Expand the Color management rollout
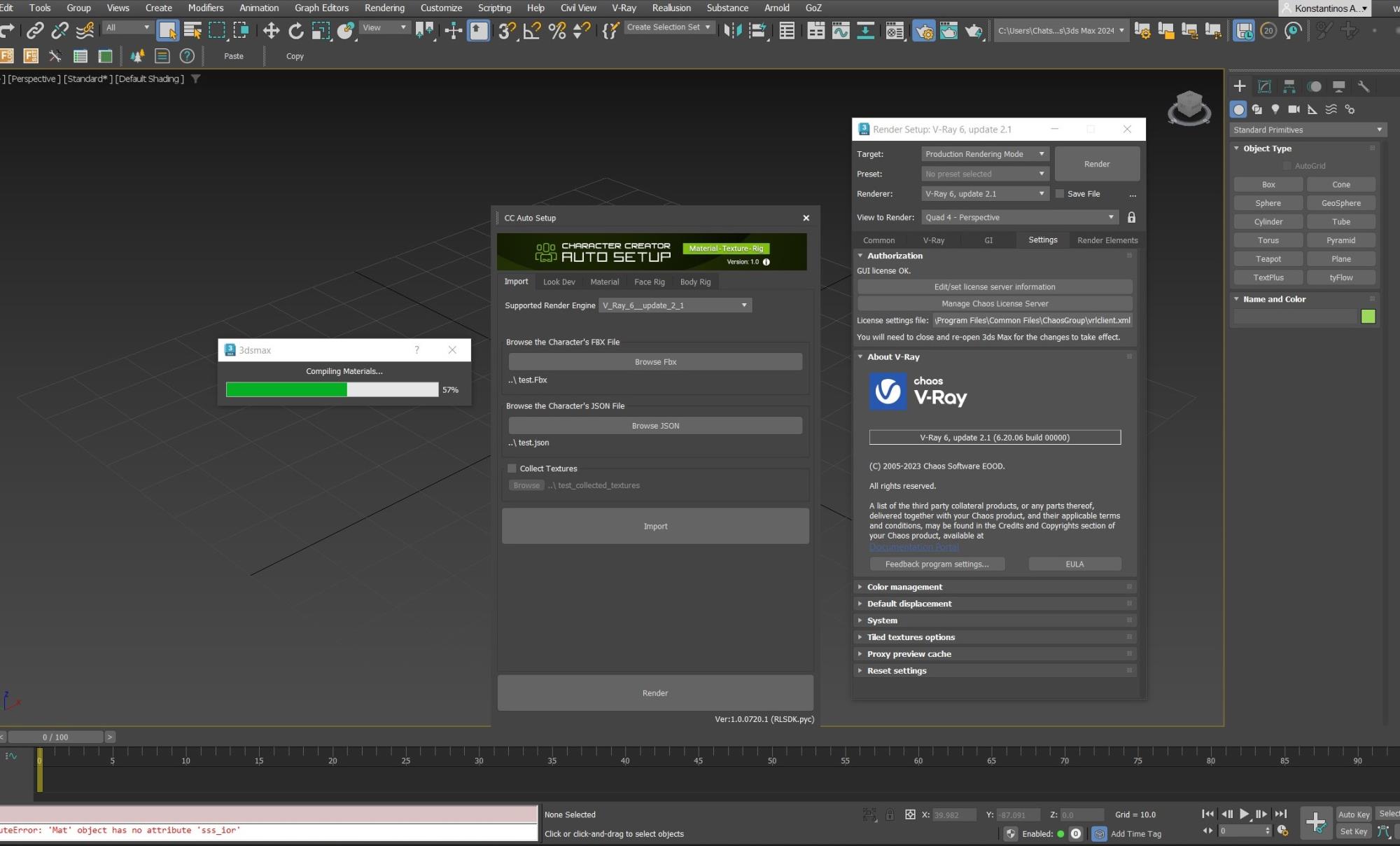This screenshot has height=846, width=1400. (x=995, y=587)
